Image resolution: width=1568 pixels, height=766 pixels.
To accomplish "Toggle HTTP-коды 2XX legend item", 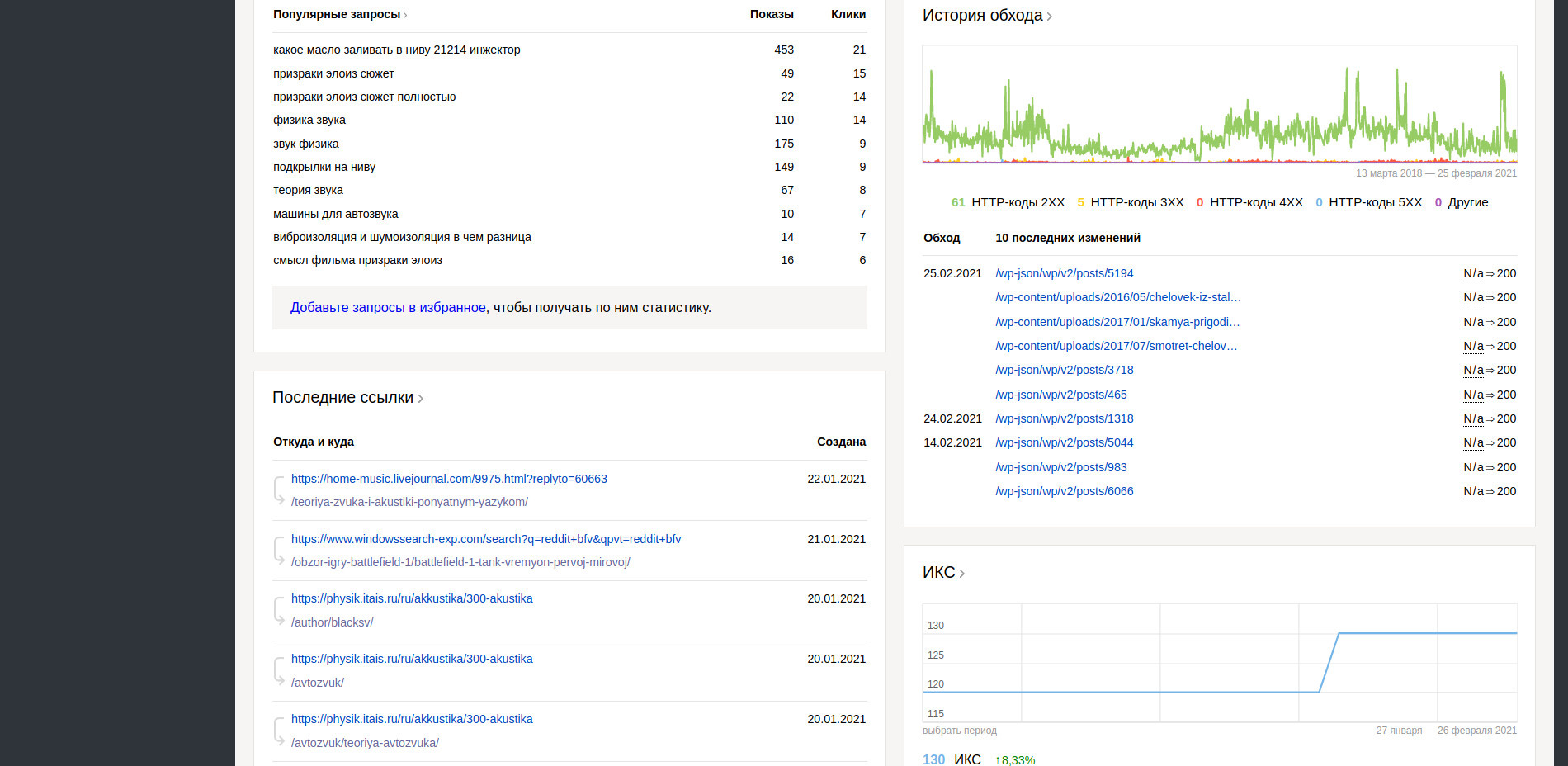I will [x=1008, y=202].
